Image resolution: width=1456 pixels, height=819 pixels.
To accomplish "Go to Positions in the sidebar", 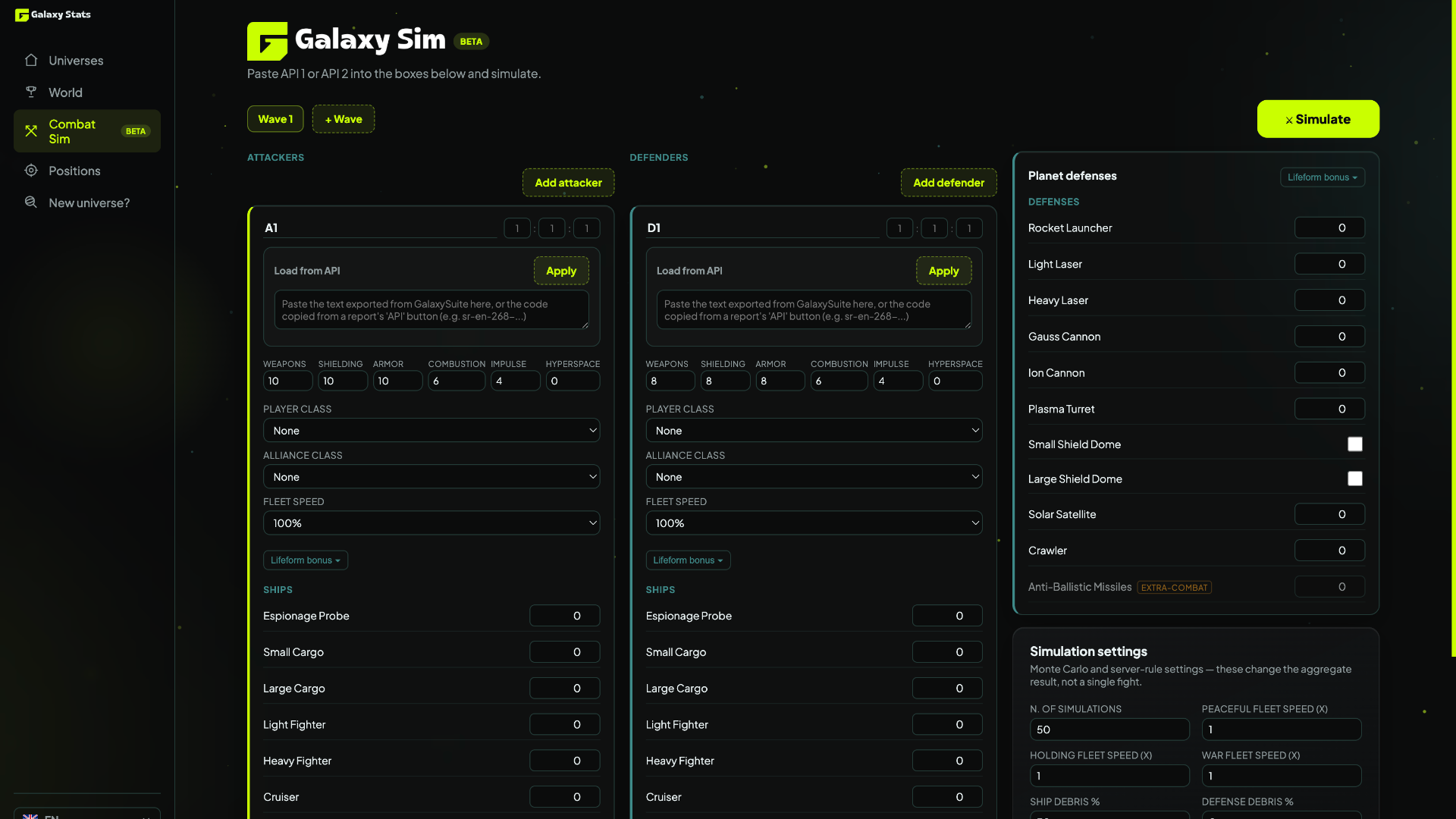I will click(87, 171).
